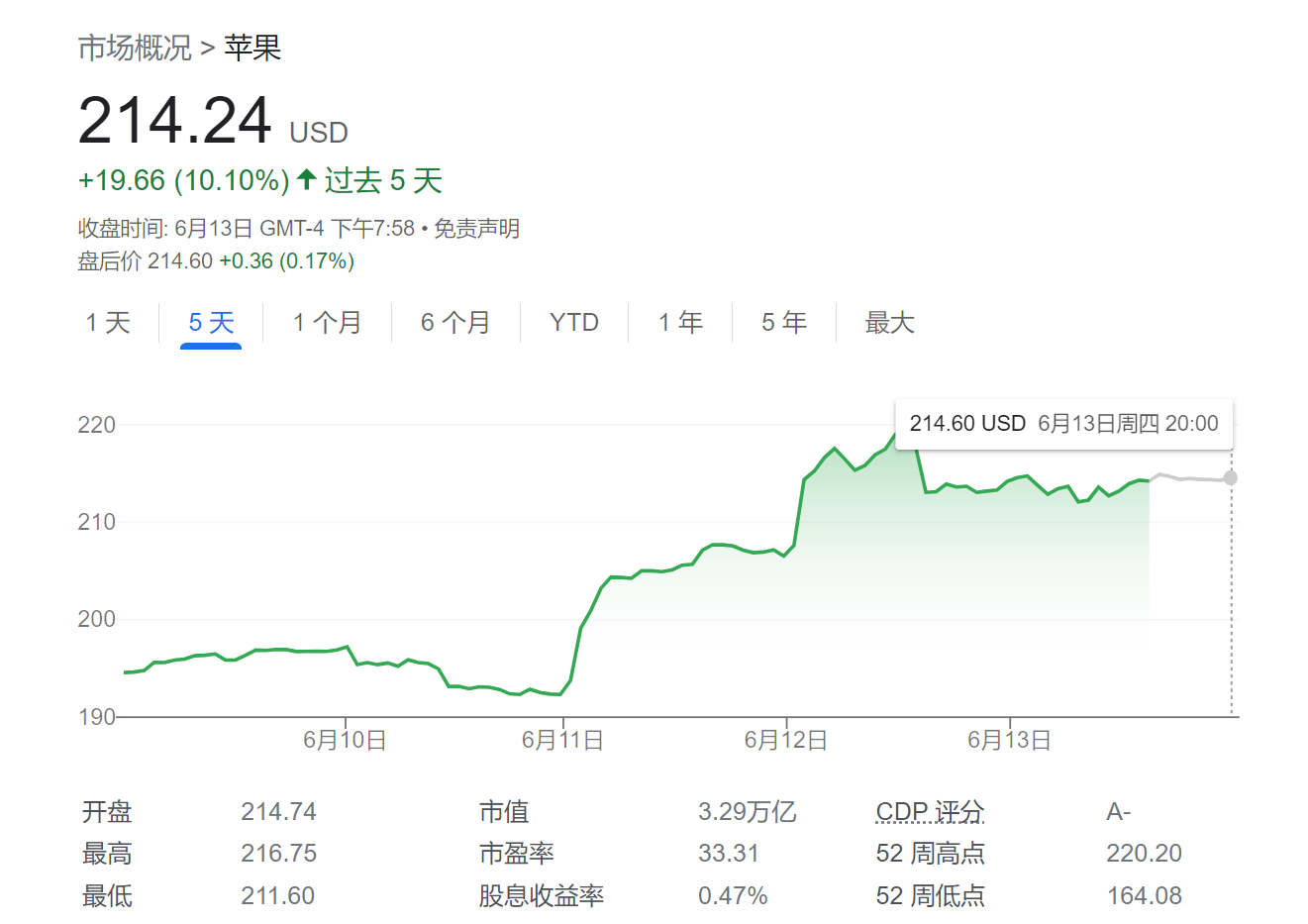Click the 市值 value 3.29万亿
Screen dimensions: 1308x924
(748, 812)
